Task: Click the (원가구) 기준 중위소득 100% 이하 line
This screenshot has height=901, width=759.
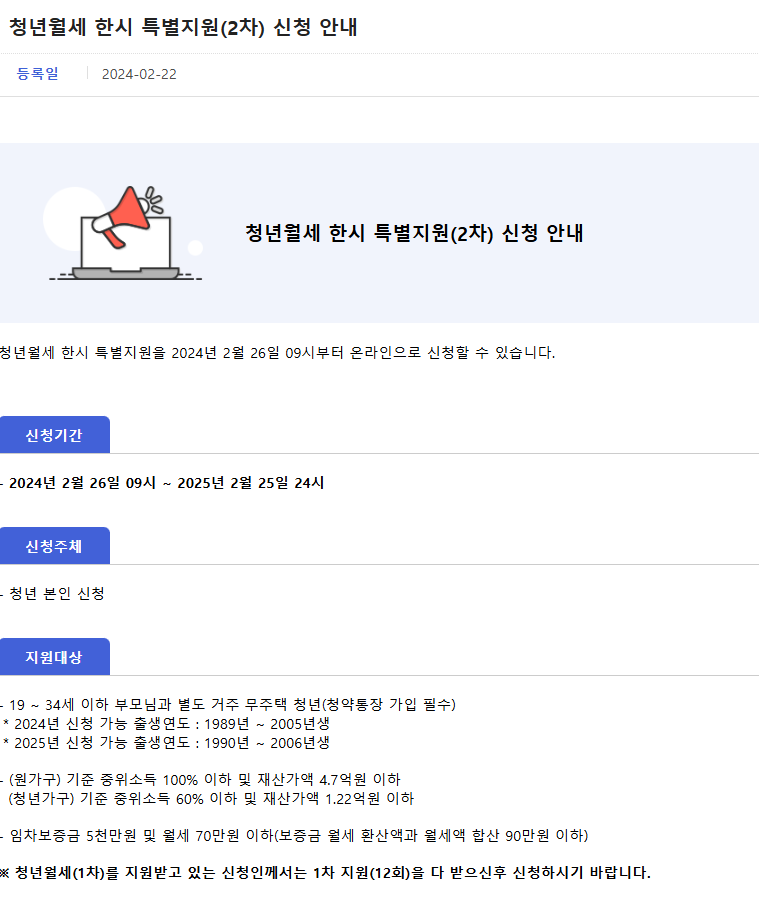Action: 205,779
